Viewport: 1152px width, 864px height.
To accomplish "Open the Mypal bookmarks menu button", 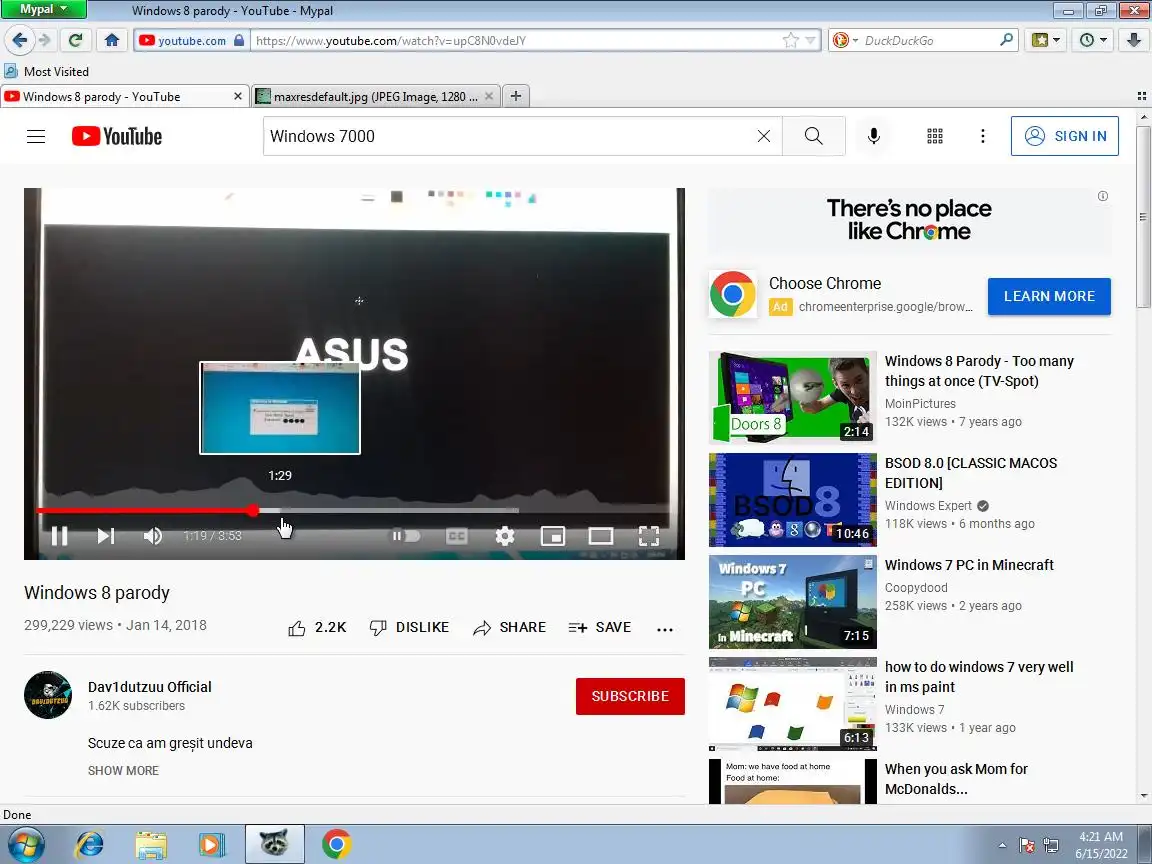I will pyautogui.click(x=1045, y=40).
